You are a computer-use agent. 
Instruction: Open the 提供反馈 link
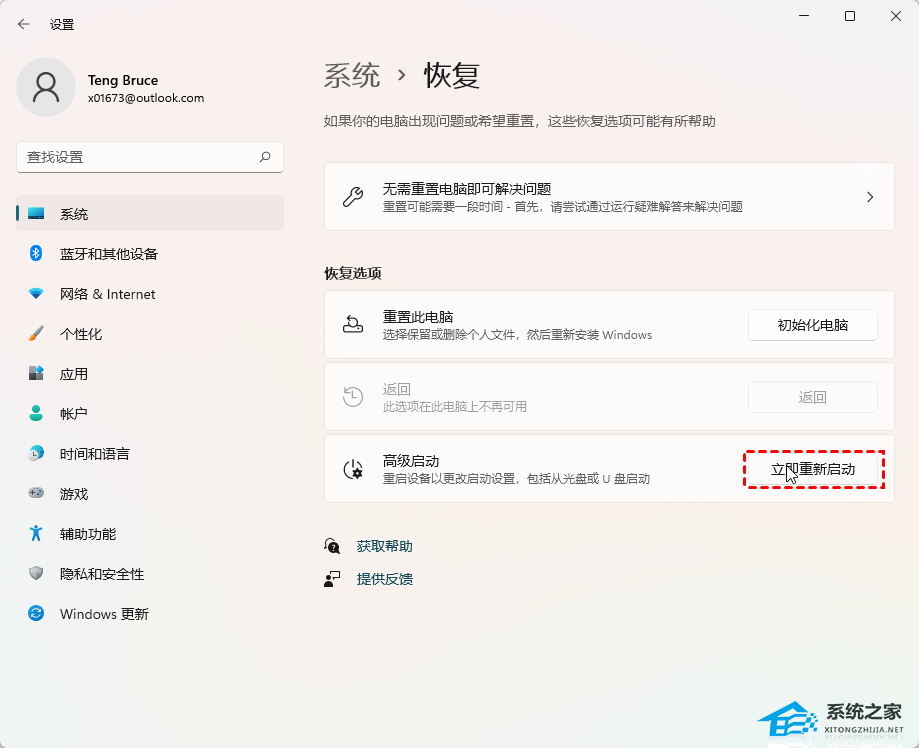pyautogui.click(x=384, y=579)
